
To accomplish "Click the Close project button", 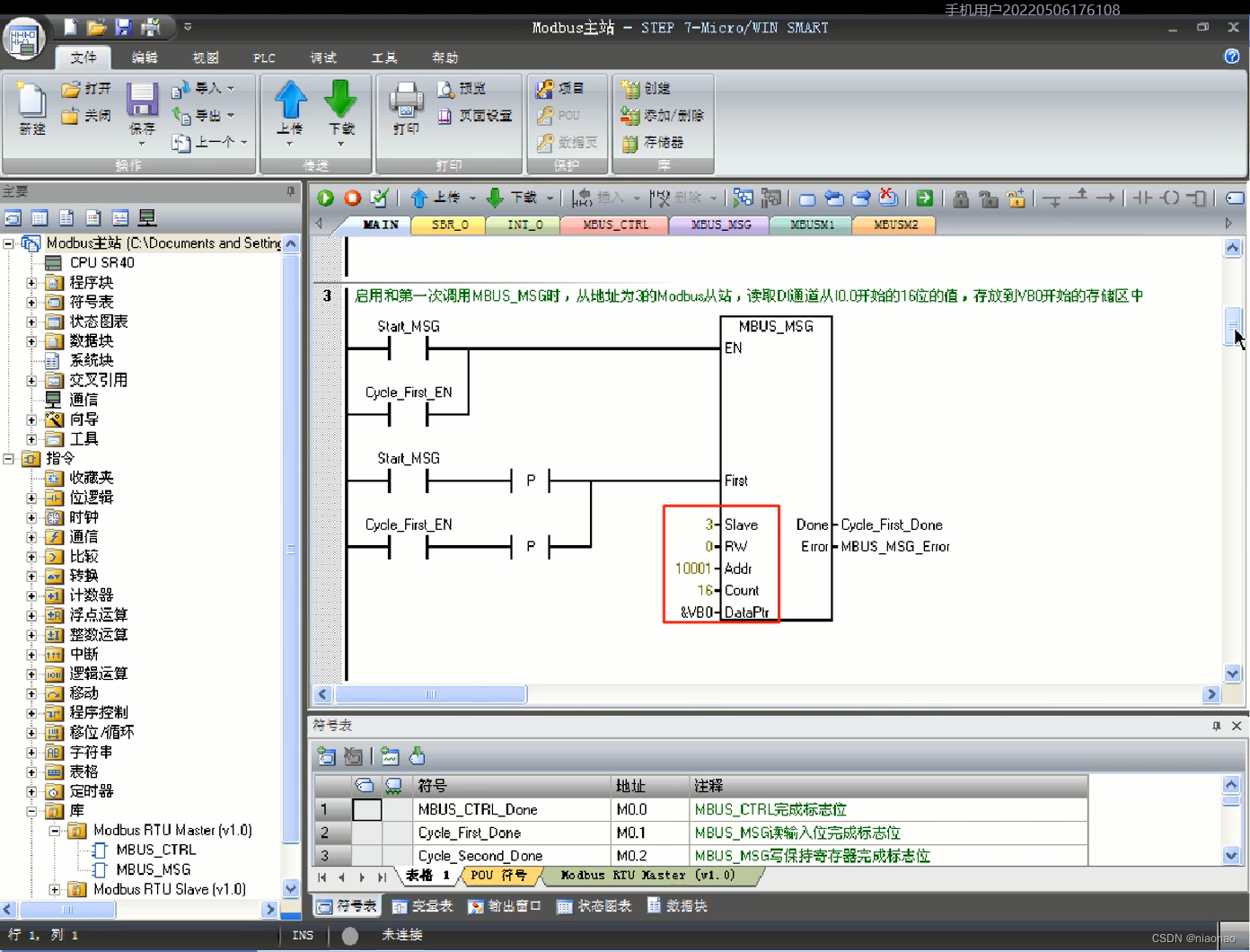I will click(x=86, y=116).
